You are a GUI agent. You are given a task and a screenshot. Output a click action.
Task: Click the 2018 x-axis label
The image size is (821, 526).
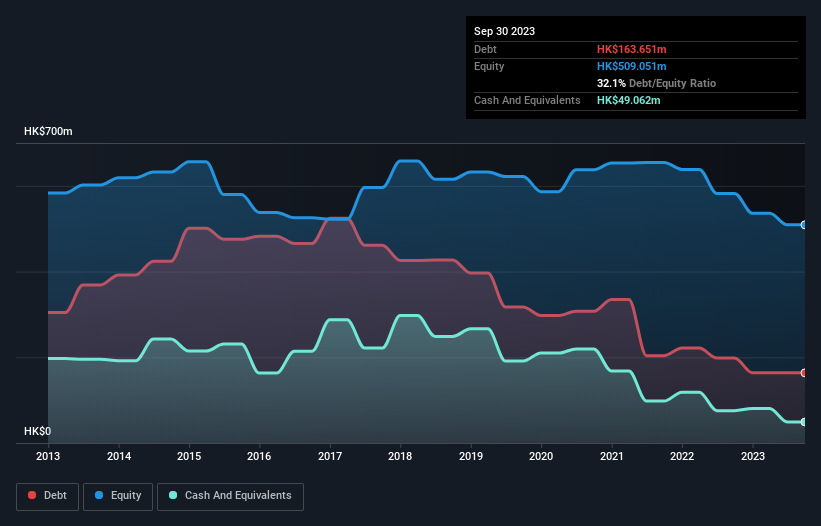[x=400, y=456]
